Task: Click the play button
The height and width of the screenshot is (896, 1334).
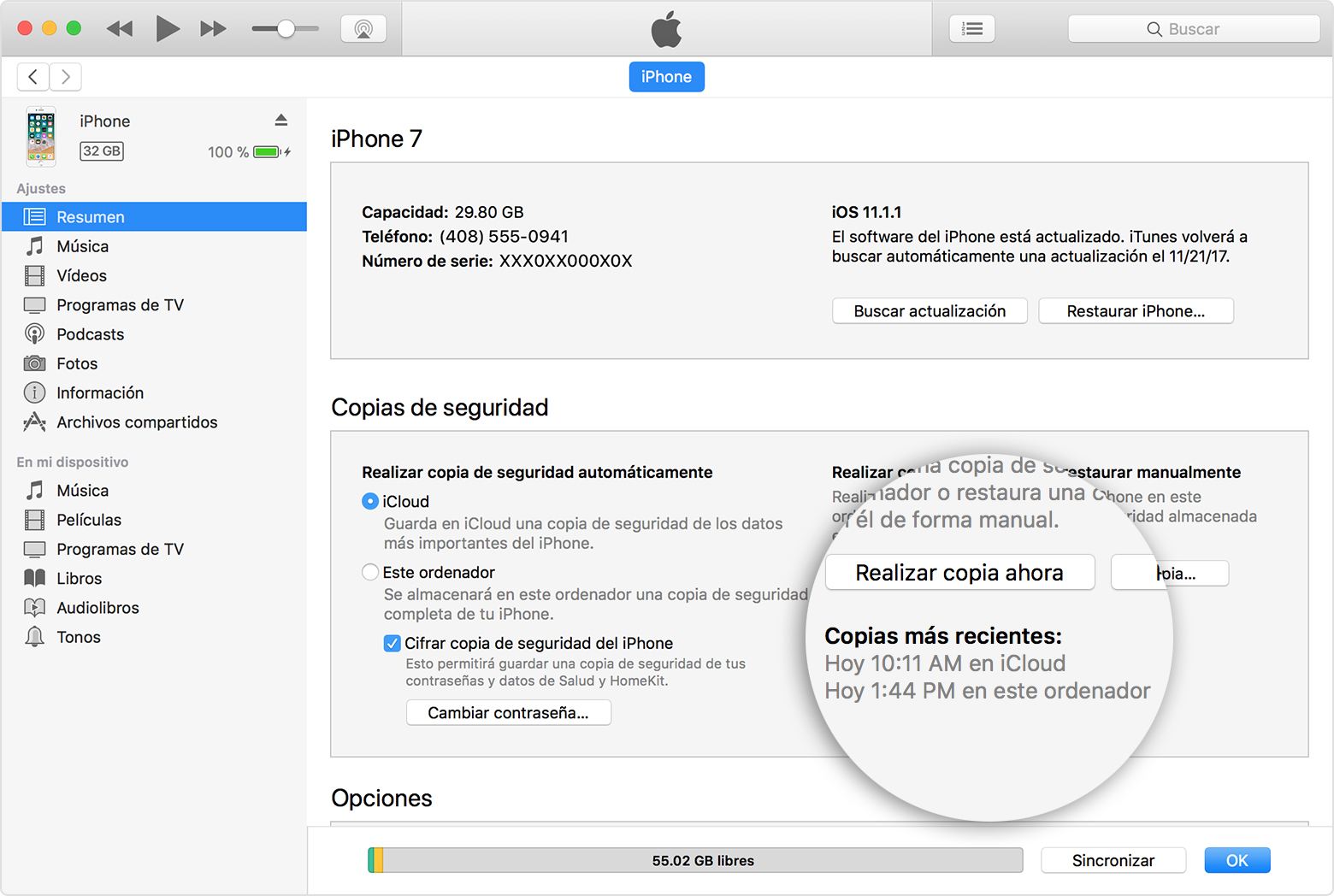Action: 168,29
